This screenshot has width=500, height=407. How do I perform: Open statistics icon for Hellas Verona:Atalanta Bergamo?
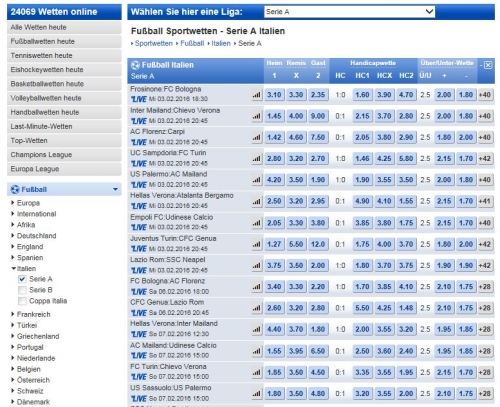point(257,201)
